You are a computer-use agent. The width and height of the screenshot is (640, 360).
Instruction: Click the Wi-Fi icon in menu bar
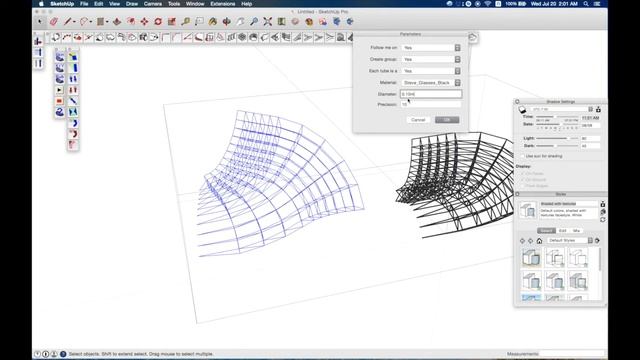click(x=488, y=4)
